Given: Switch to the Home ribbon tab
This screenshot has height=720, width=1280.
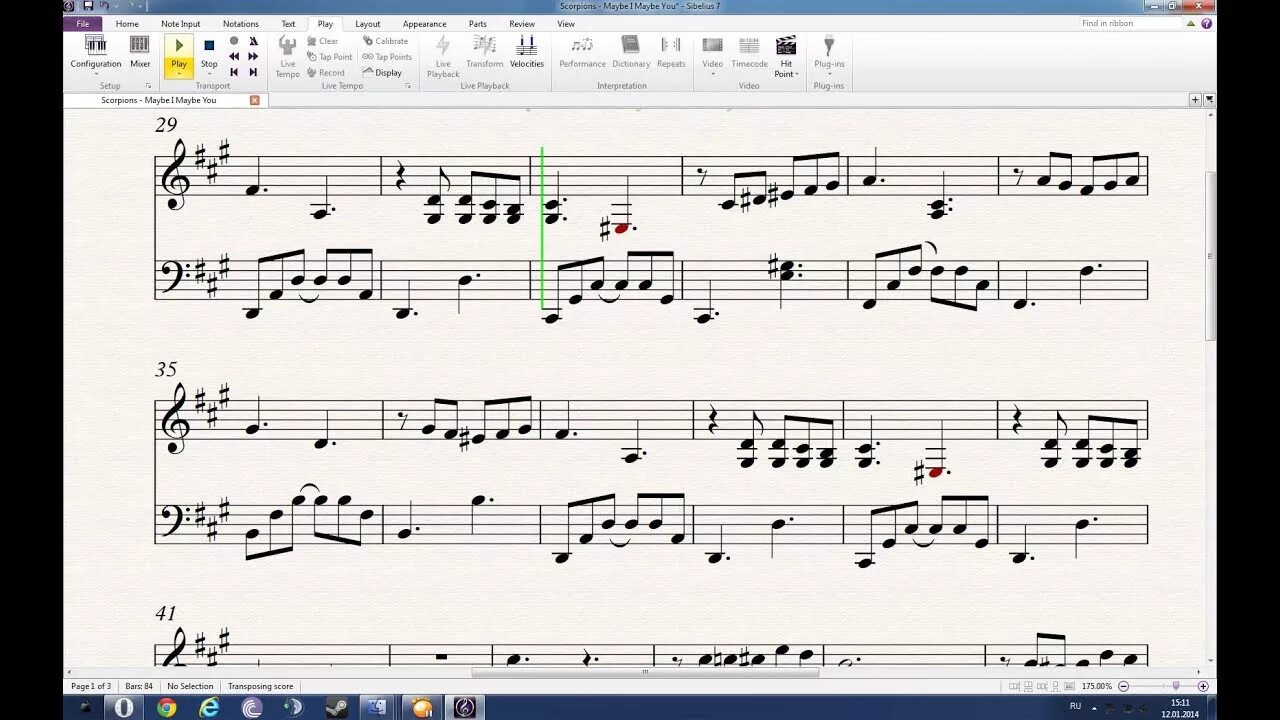Looking at the screenshot, I should click(x=127, y=24).
